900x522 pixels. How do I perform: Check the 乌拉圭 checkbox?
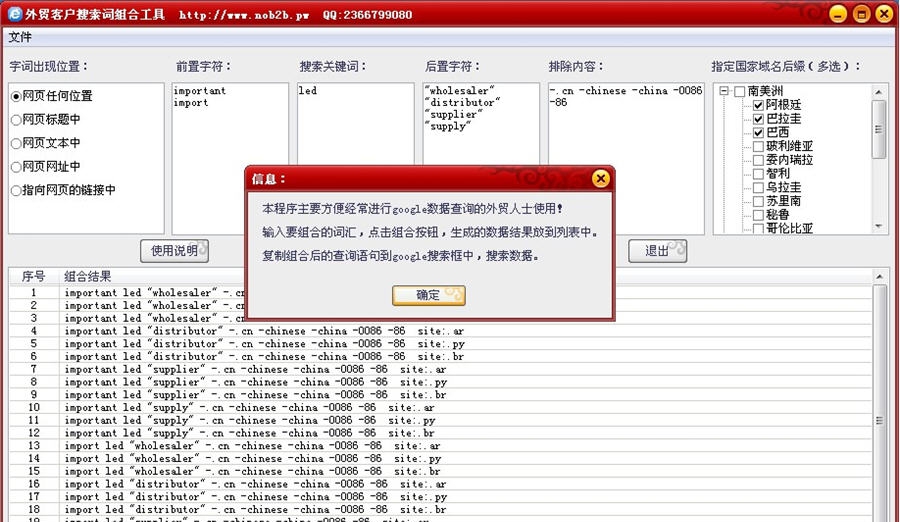click(x=758, y=188)
